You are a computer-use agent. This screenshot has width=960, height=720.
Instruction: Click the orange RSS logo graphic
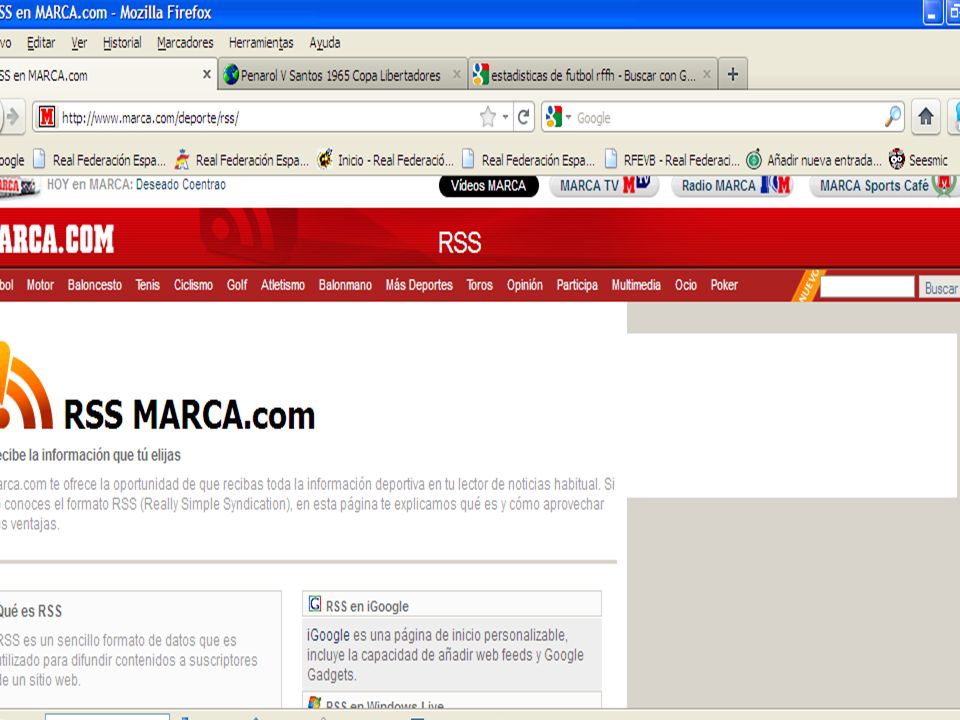point(26,386)
